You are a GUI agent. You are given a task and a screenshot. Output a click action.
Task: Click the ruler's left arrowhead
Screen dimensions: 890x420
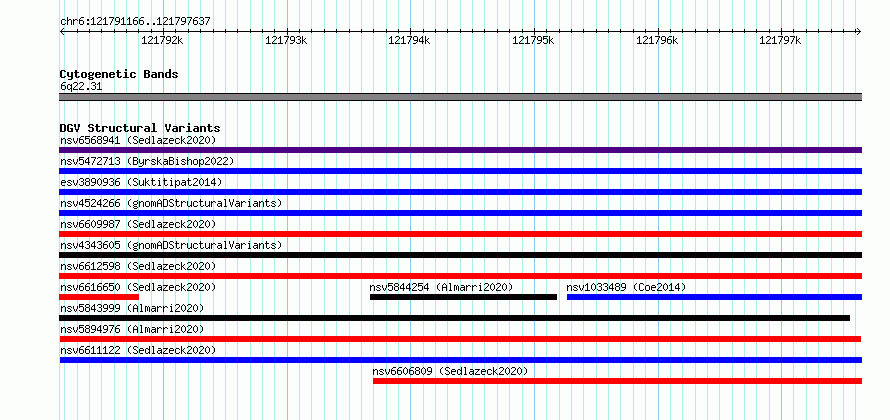(x=62, y=31)
